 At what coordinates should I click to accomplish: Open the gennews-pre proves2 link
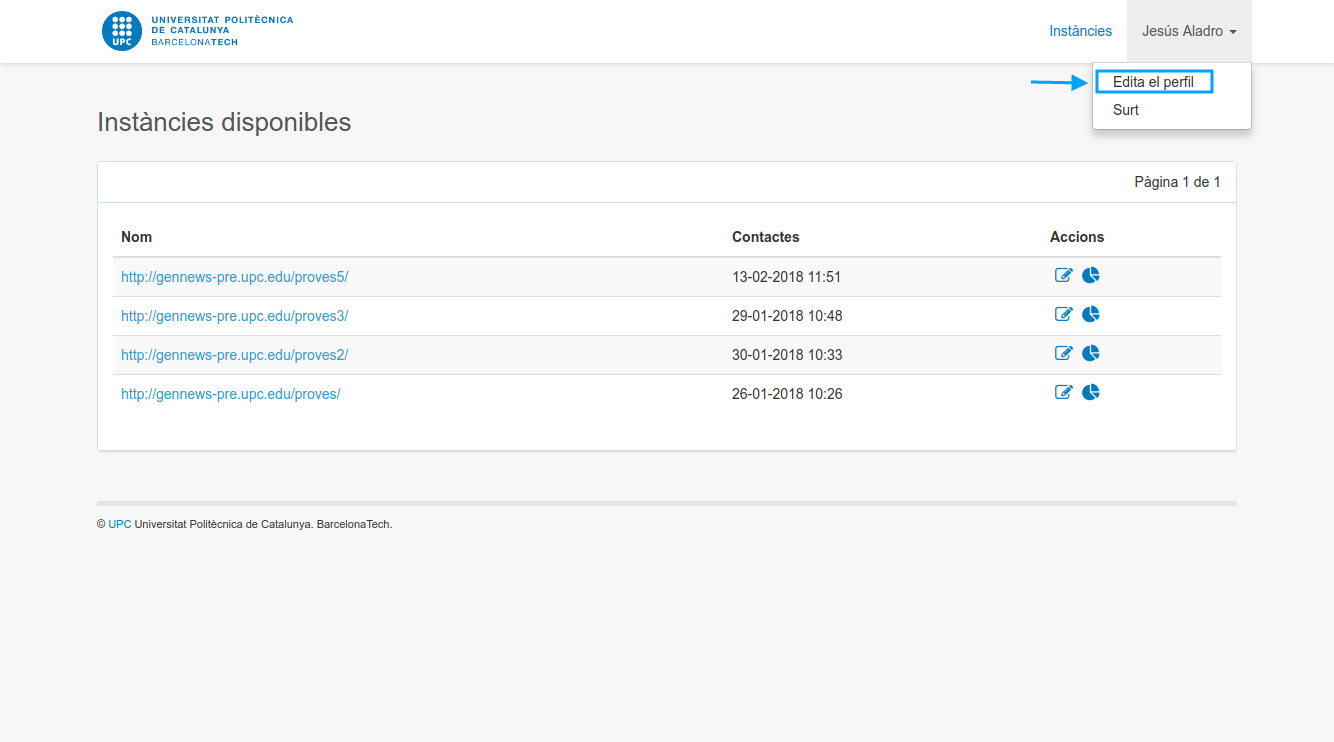click(234, 355)
